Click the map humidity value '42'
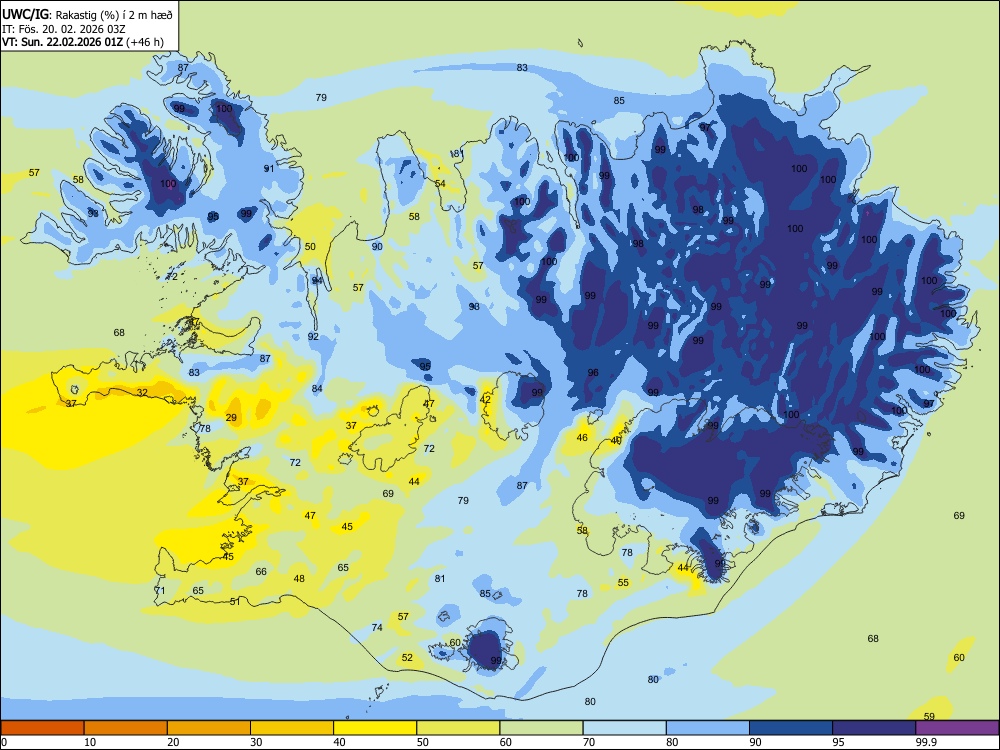This screenshot has height=750, width=1000. [485, 399]
